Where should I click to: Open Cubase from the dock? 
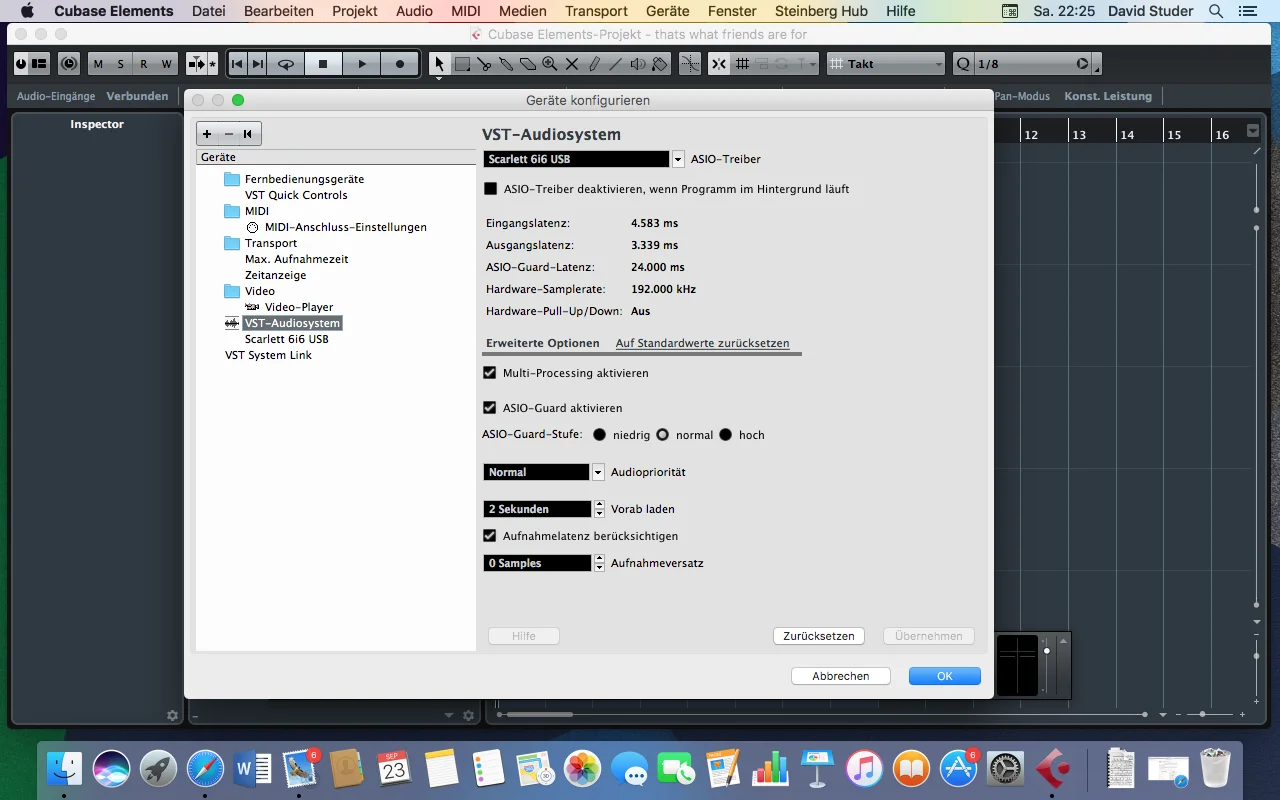pyautogui.click(x=1053, y=768)
